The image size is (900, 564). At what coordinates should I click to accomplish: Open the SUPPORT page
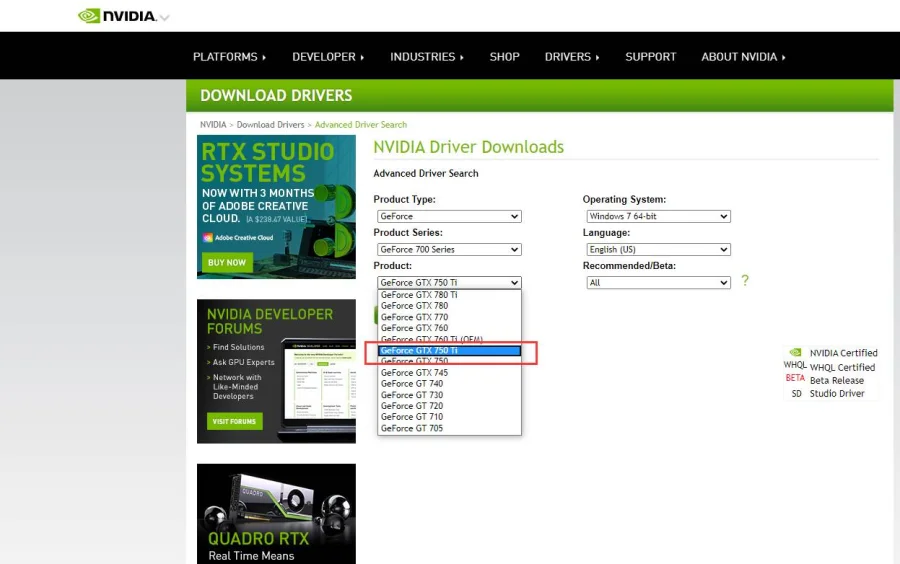(x=651, y=57)
